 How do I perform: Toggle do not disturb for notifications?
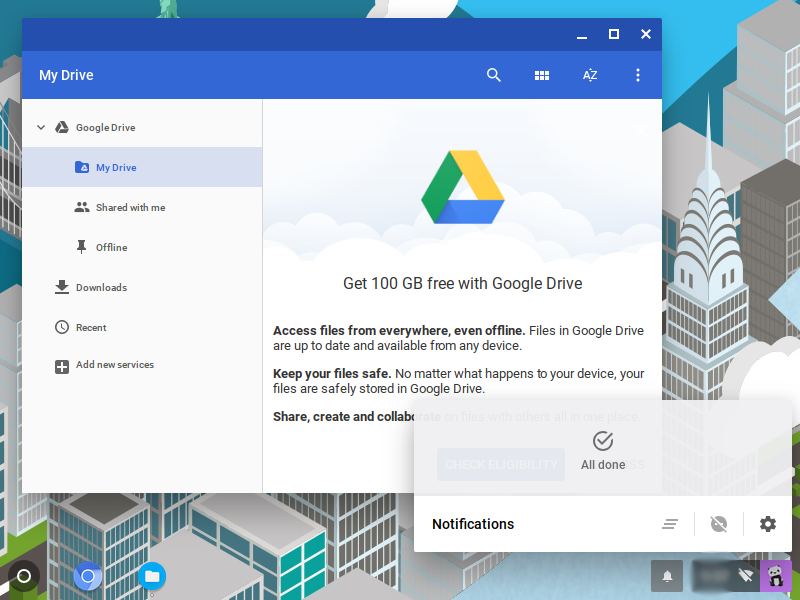(718, 524)
